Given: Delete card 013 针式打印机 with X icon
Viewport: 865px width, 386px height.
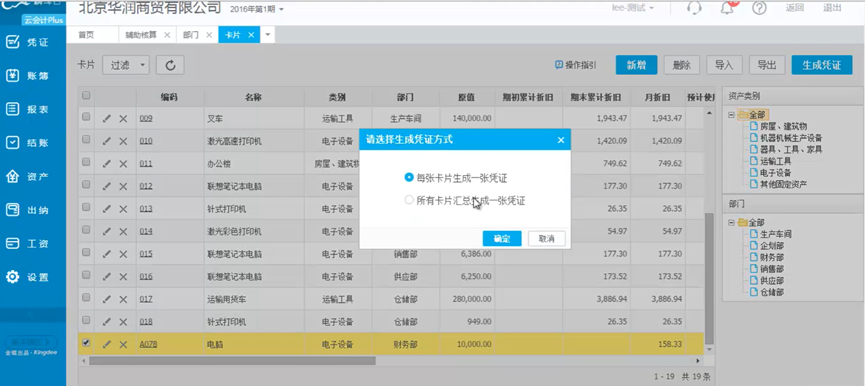Looking at the screenshot, I should coord(123,209).
